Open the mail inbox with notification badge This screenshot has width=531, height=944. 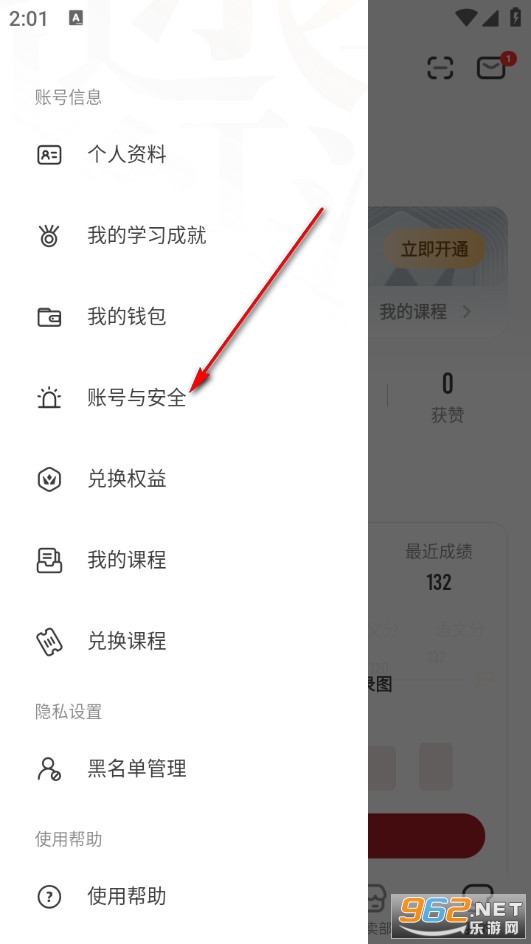pyautogui.click(x=493, y=67)
